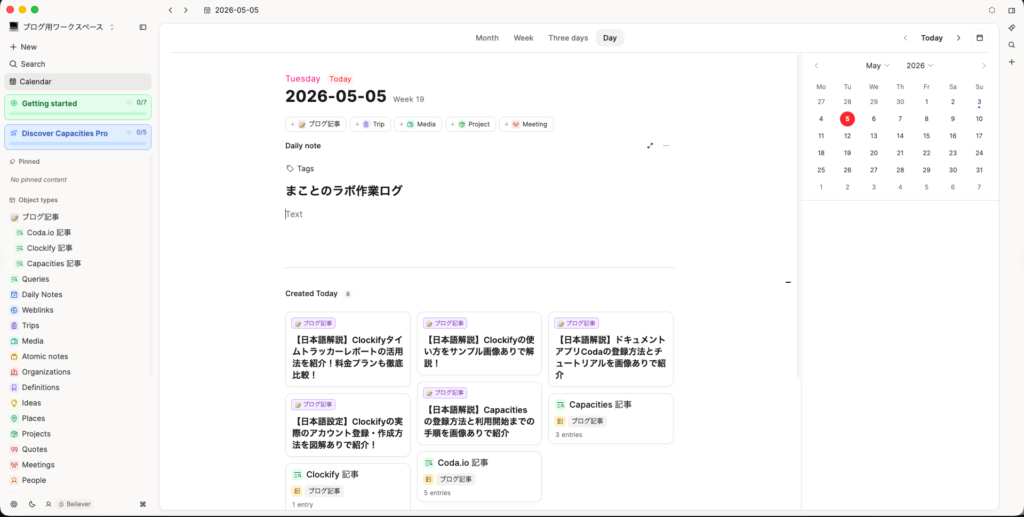The height and width of the screenshot is (517, 1024).
Task: Collapse the left sidebar with the panel icon
Action: (x=143, y=27)
